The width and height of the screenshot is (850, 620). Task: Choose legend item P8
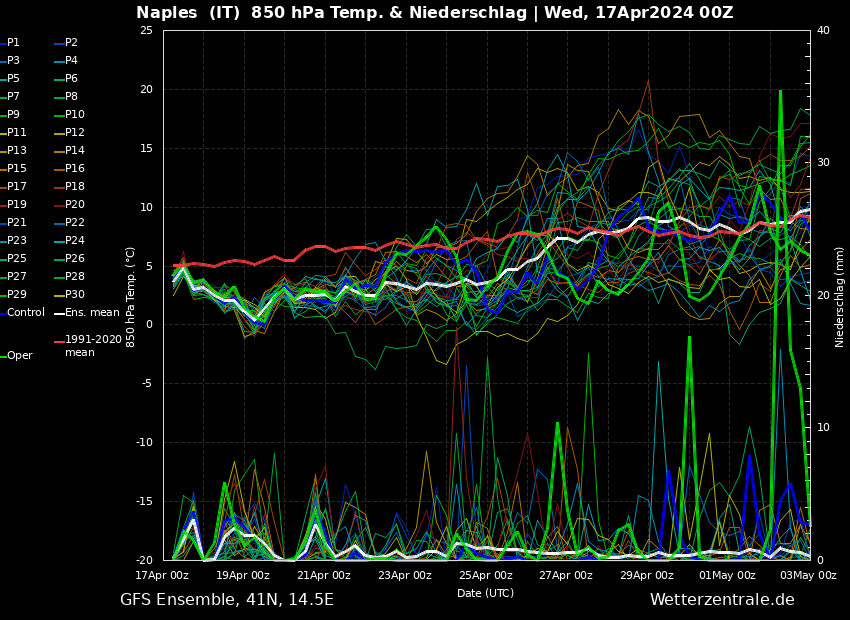coord(66,96)
